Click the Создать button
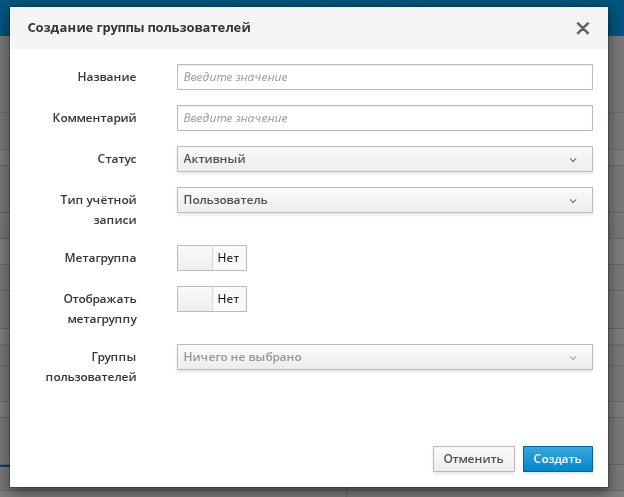 [x=557, y=459]
